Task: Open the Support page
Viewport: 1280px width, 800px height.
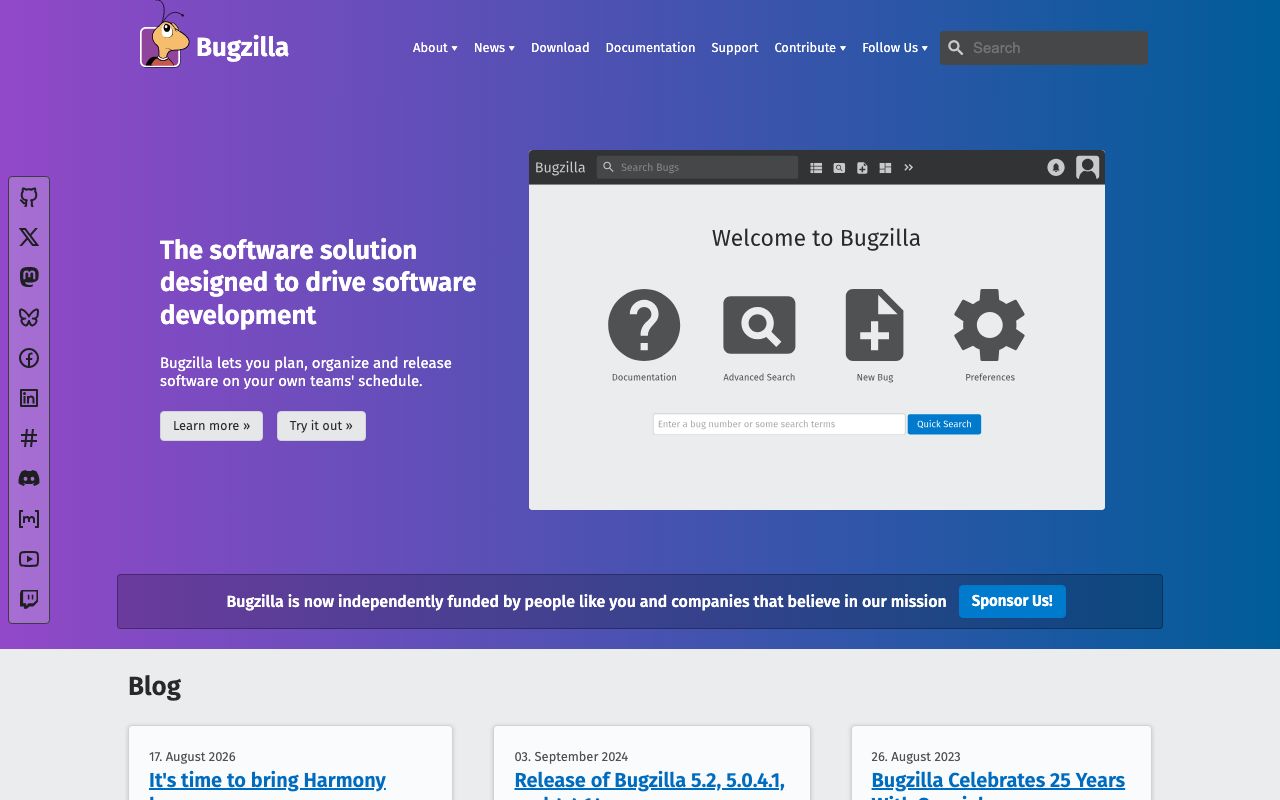Action: coord(735,48)
